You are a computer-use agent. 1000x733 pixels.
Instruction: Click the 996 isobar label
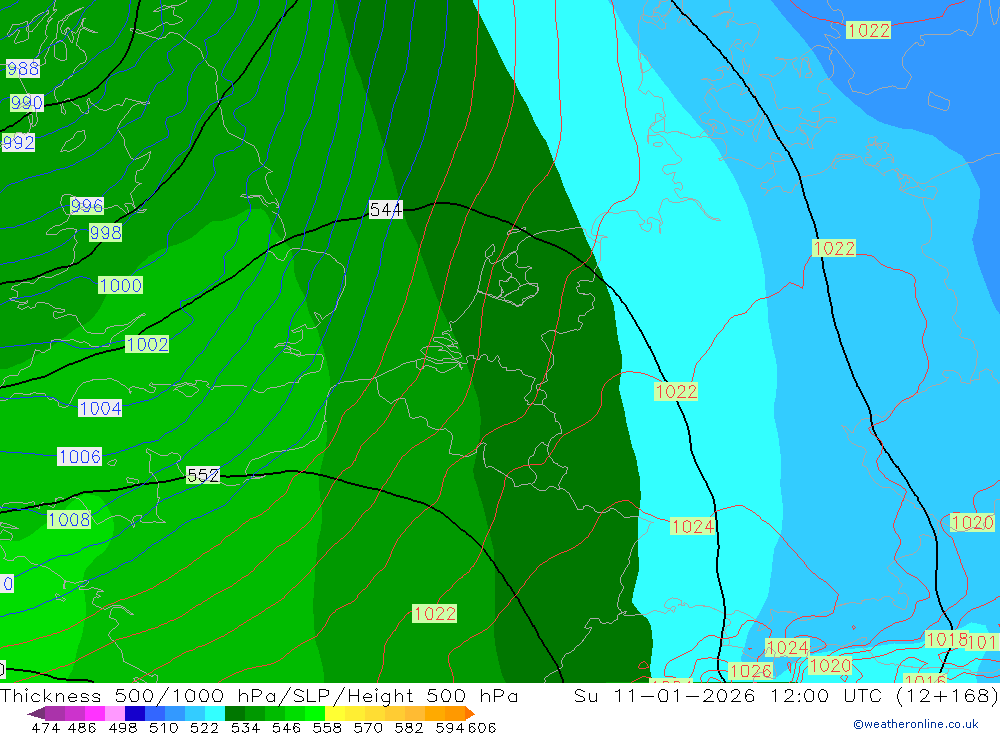click(87, 205)
